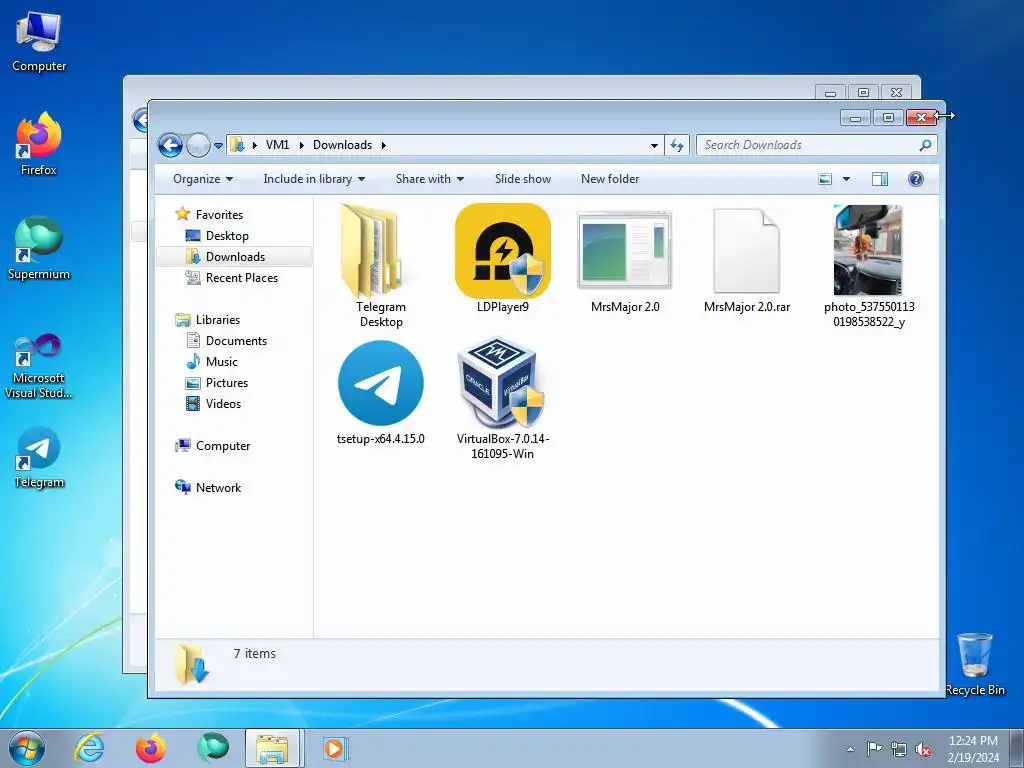Expand the root arrow before VM1 breadcrumb
This screenshot has width=1024, height=768.
(x=254, y=145)
